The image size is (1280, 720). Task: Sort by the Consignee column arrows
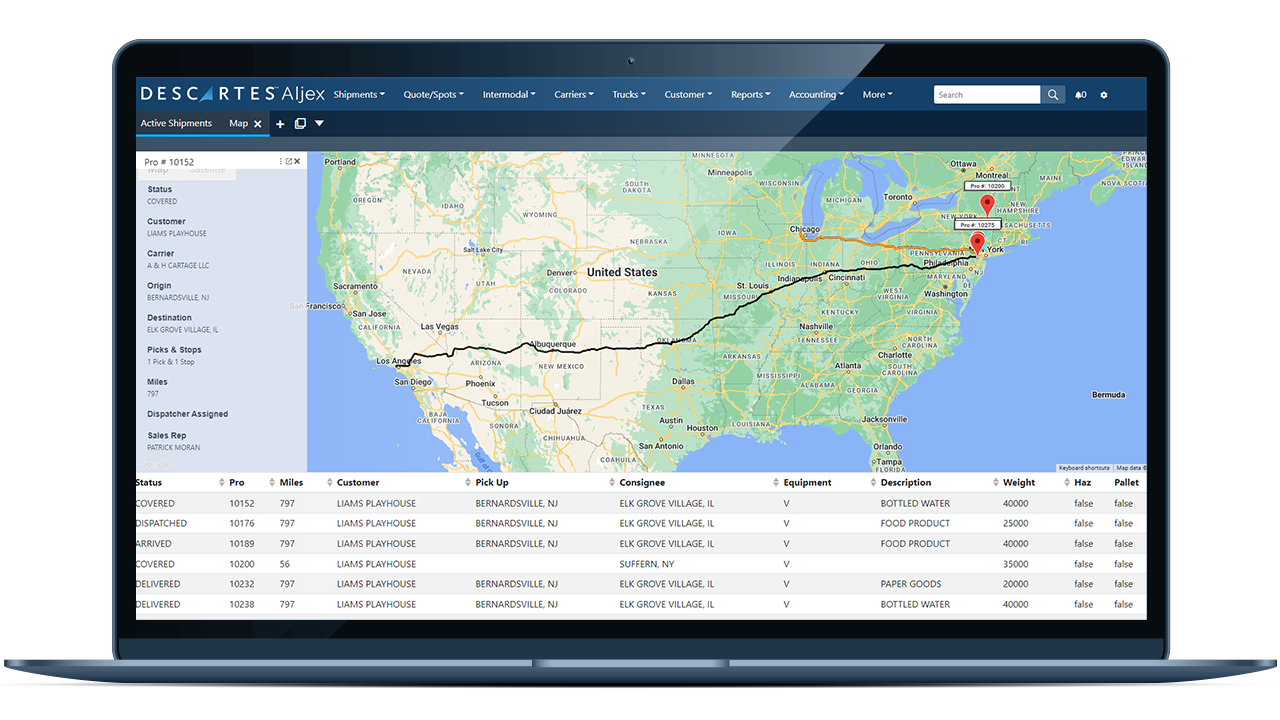(x=776, y=483)
